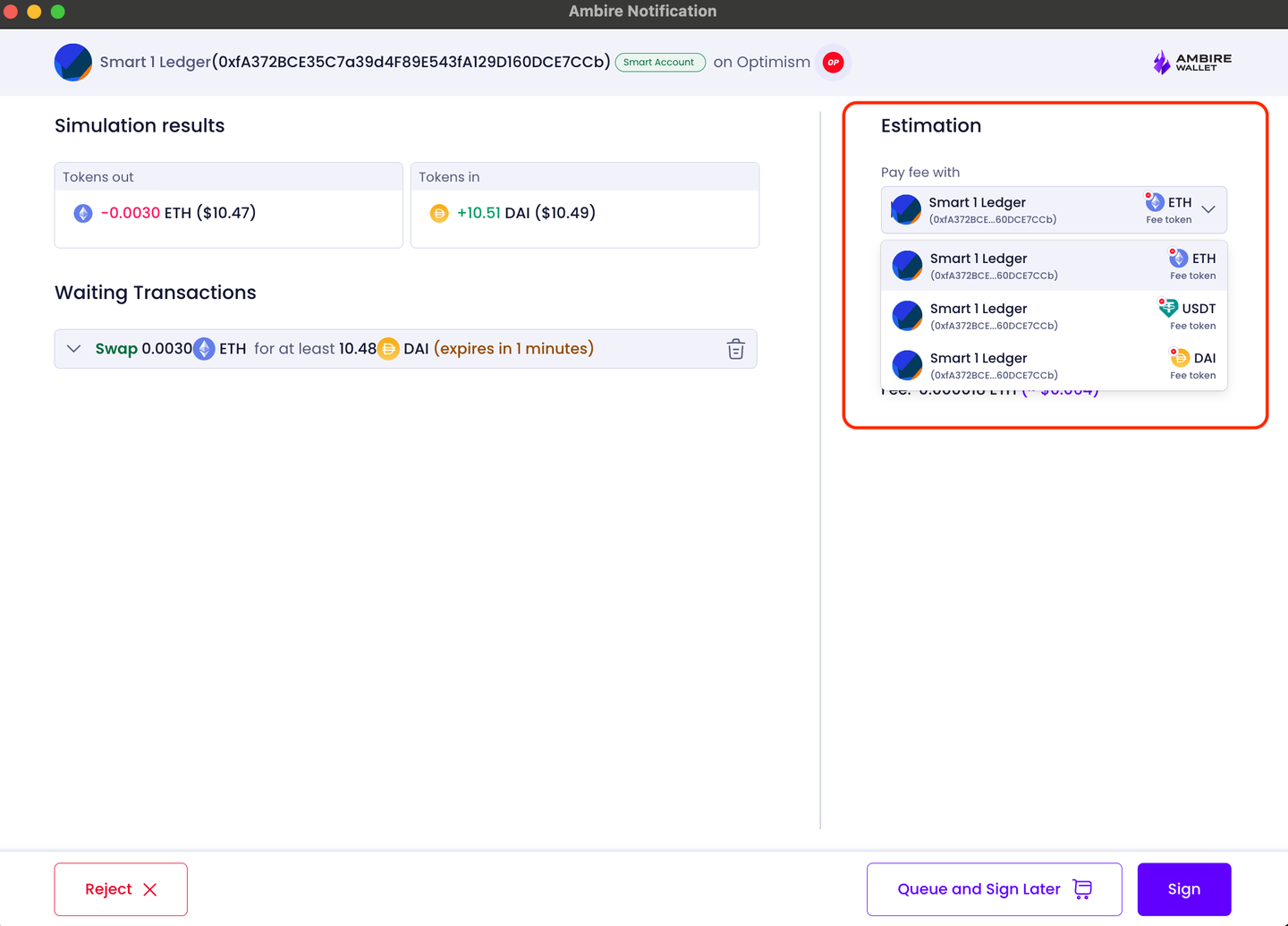
Task: Click the account address in header
Action: tap(411, 62)
